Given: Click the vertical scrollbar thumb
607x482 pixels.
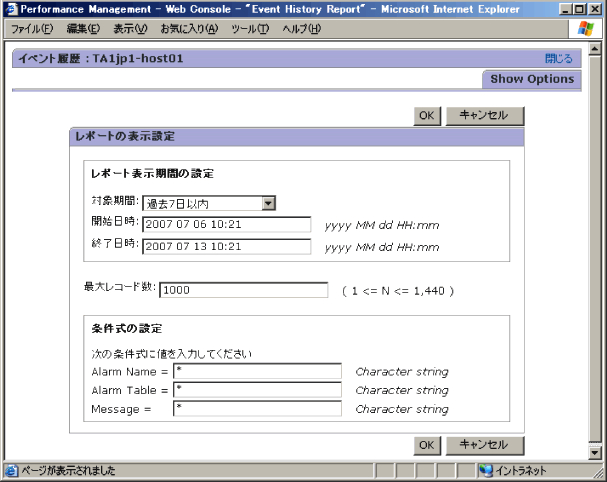Looking at the screenshot, I should 594,248.
